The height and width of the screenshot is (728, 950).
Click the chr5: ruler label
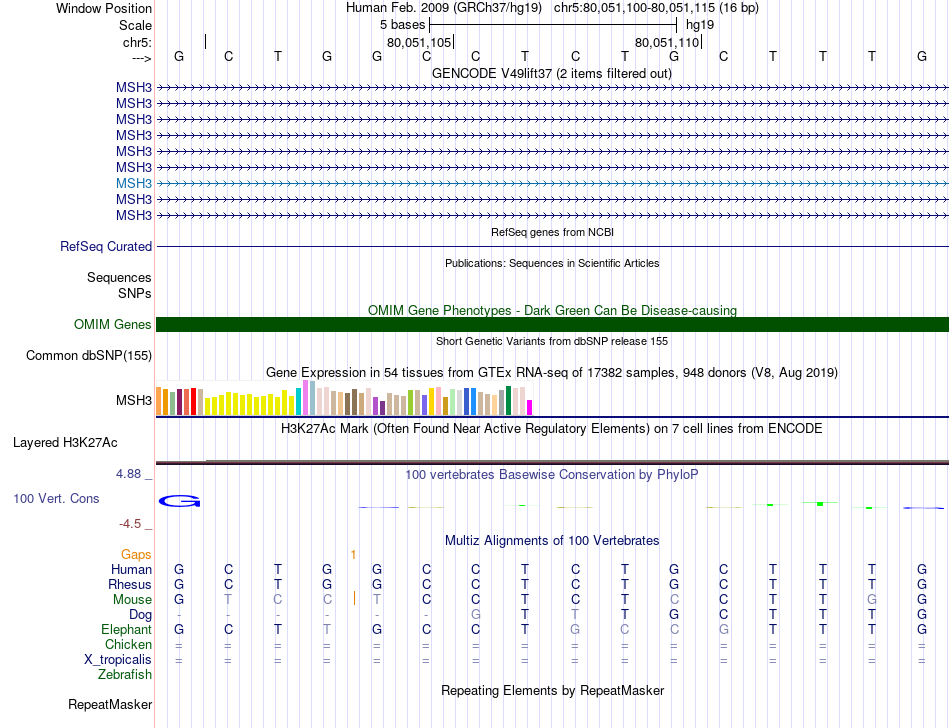point(138,42)
